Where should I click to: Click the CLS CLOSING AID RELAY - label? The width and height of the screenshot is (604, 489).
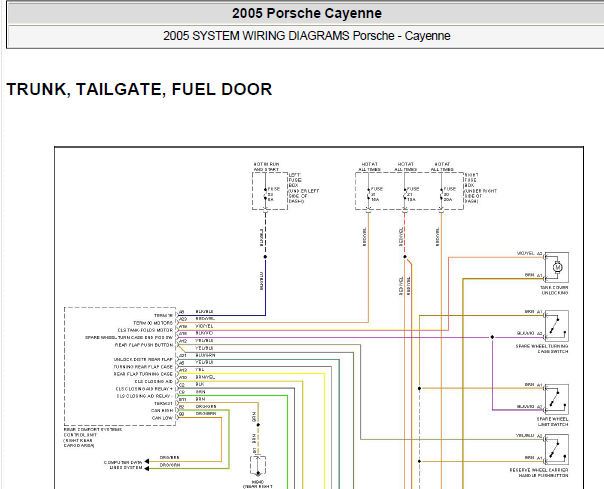coord(145,396)
